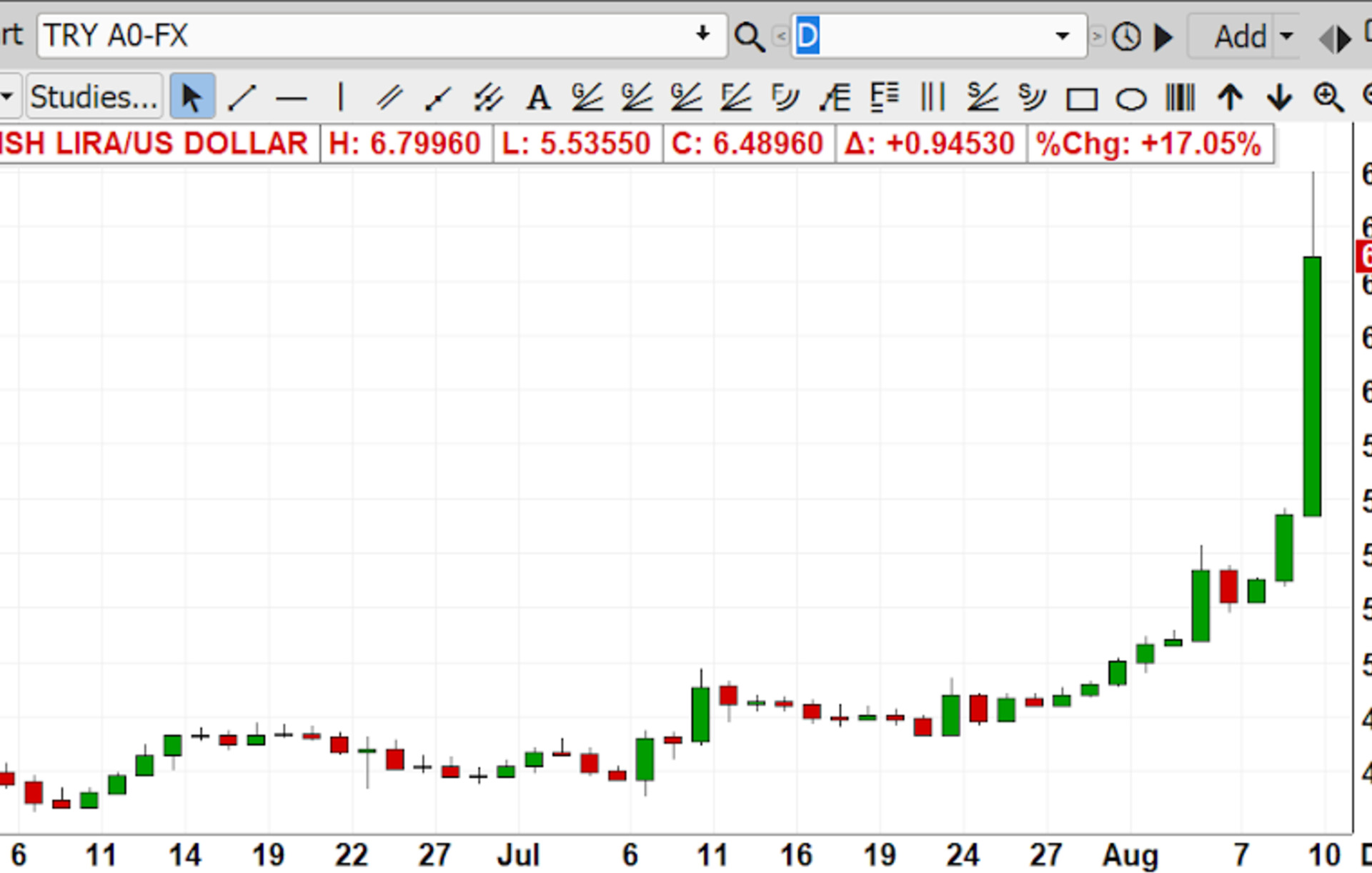Select the text annotation tool
The image size is (1372, 873).
pyautogui.click(x=537, y=97)
